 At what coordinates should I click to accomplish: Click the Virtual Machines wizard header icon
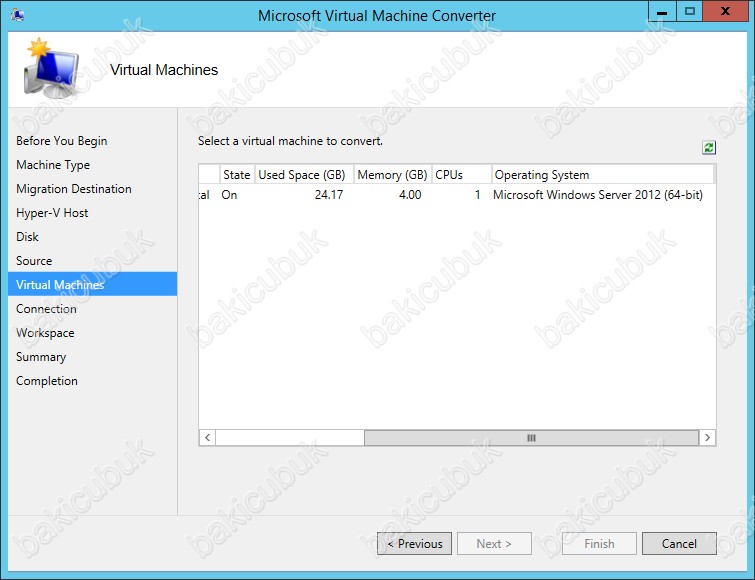click(x=51, y=68)
